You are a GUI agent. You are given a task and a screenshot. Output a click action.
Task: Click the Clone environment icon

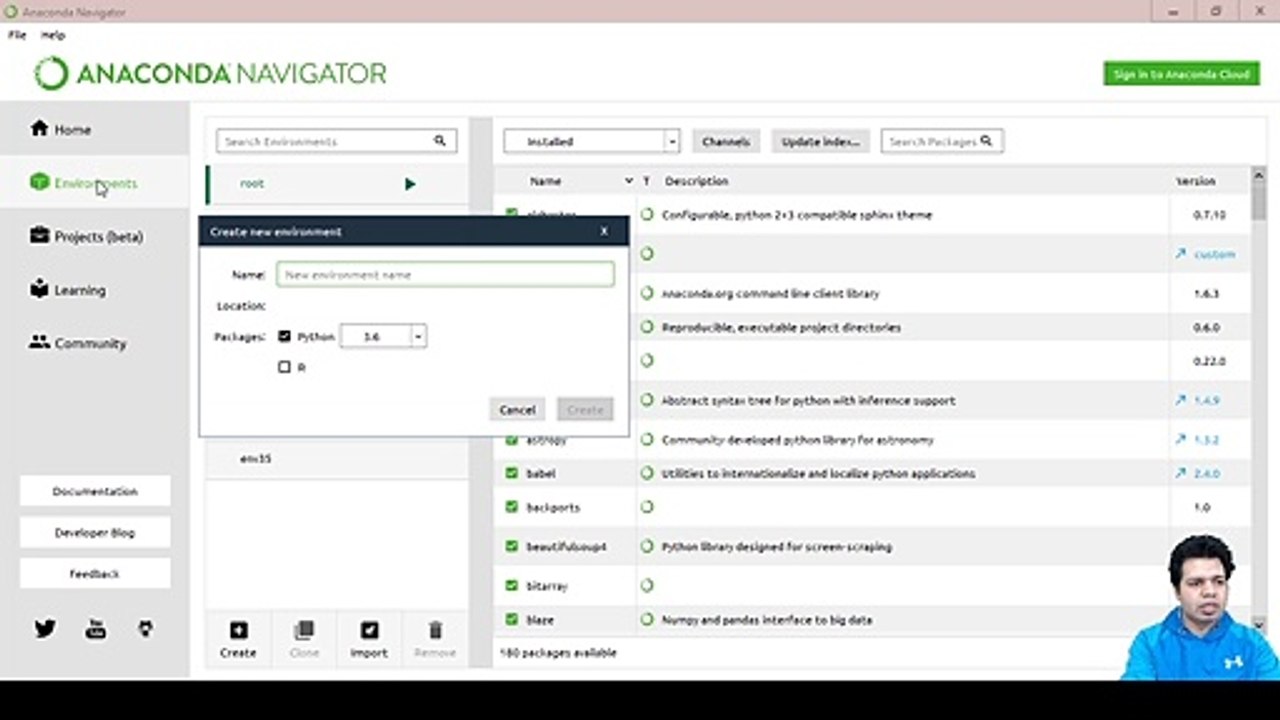(x=304, y=630)
